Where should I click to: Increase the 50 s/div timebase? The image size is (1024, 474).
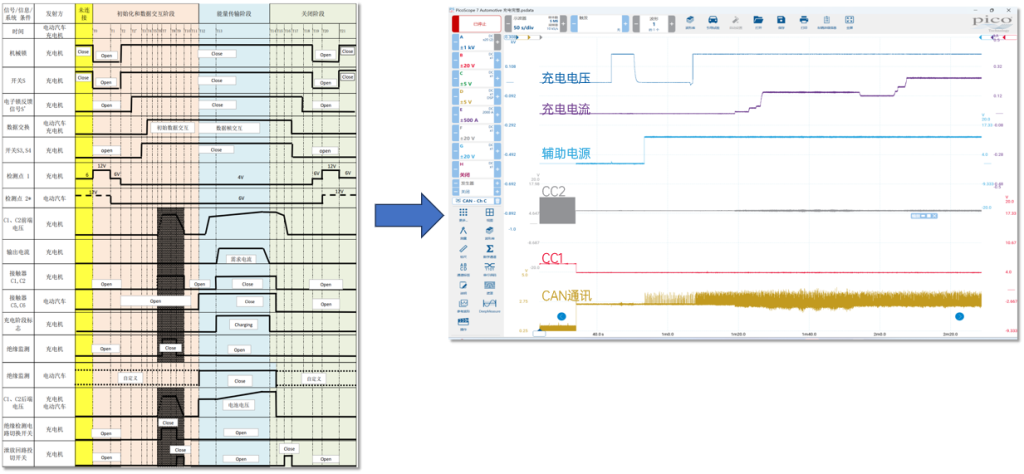563,24
